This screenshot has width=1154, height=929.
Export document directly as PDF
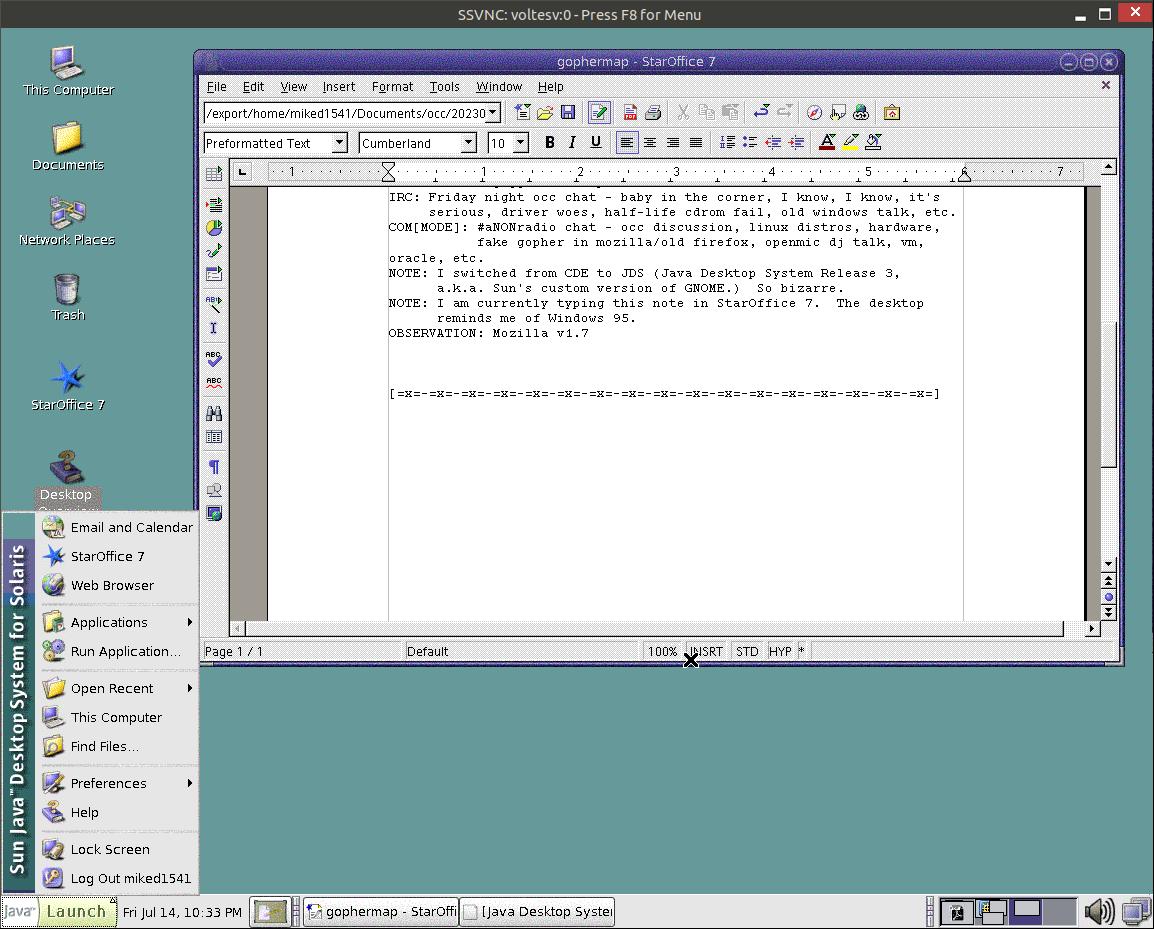point(630,113)
